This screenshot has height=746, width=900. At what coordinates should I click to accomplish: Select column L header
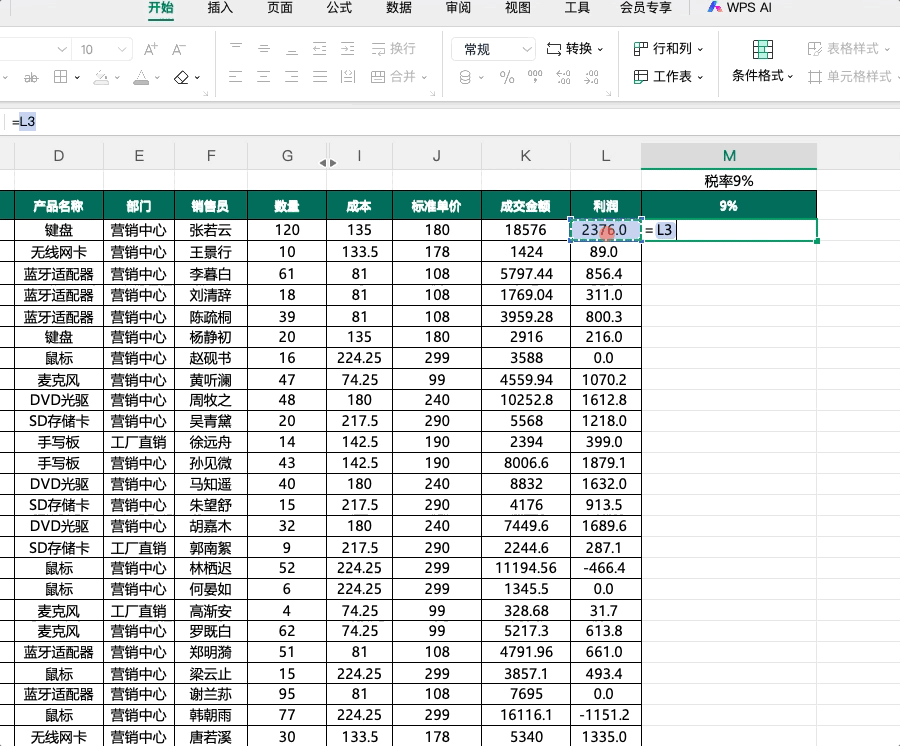[x=606, y=156]
